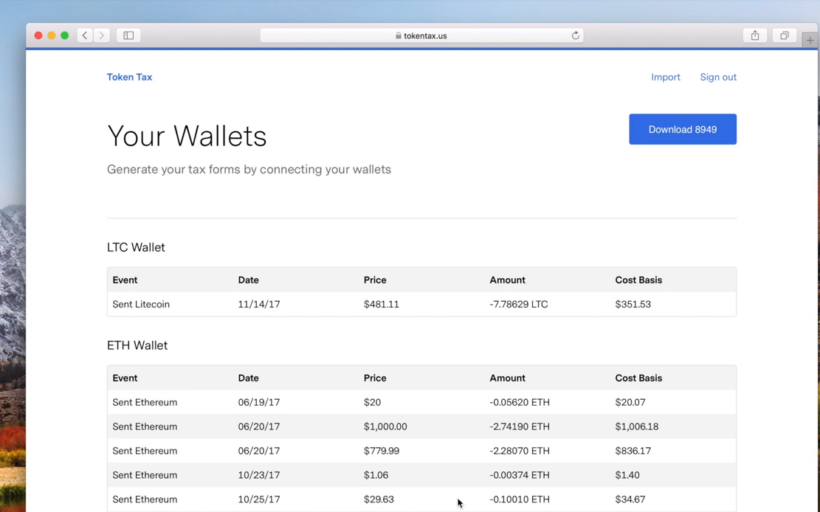Toggle the Safari sidebar button
The width and height of the screenshot is (820, 512).
[128, 36]
